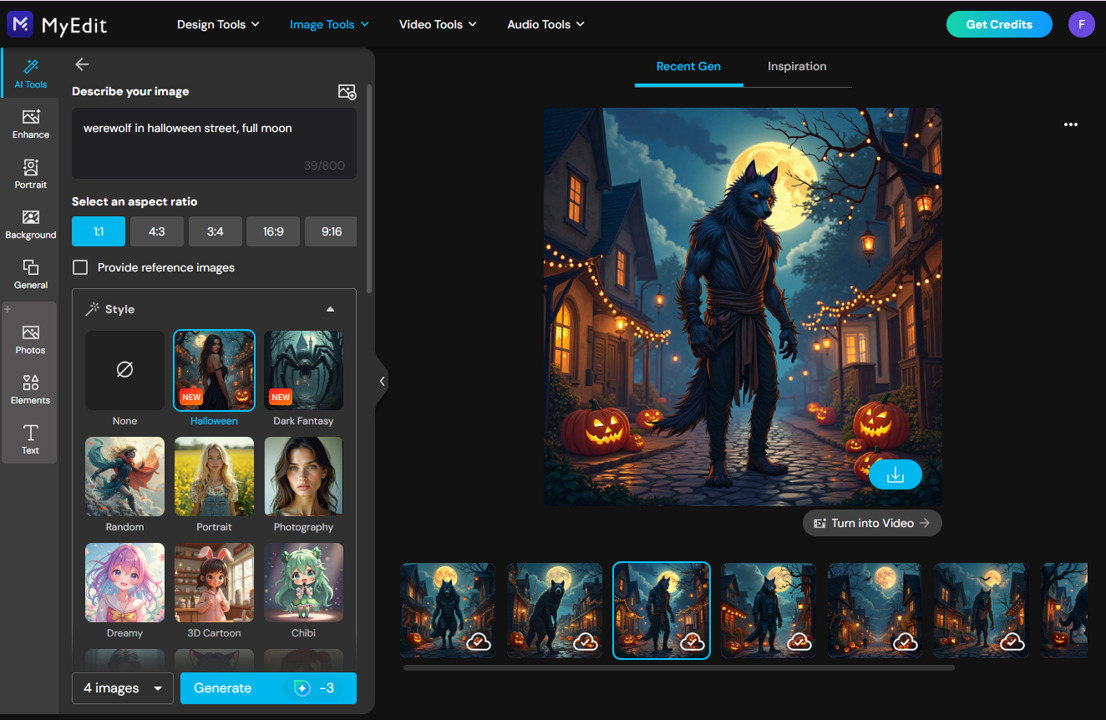
Task: Select the 9:16 aspect ratio
Action: (330, 231)
